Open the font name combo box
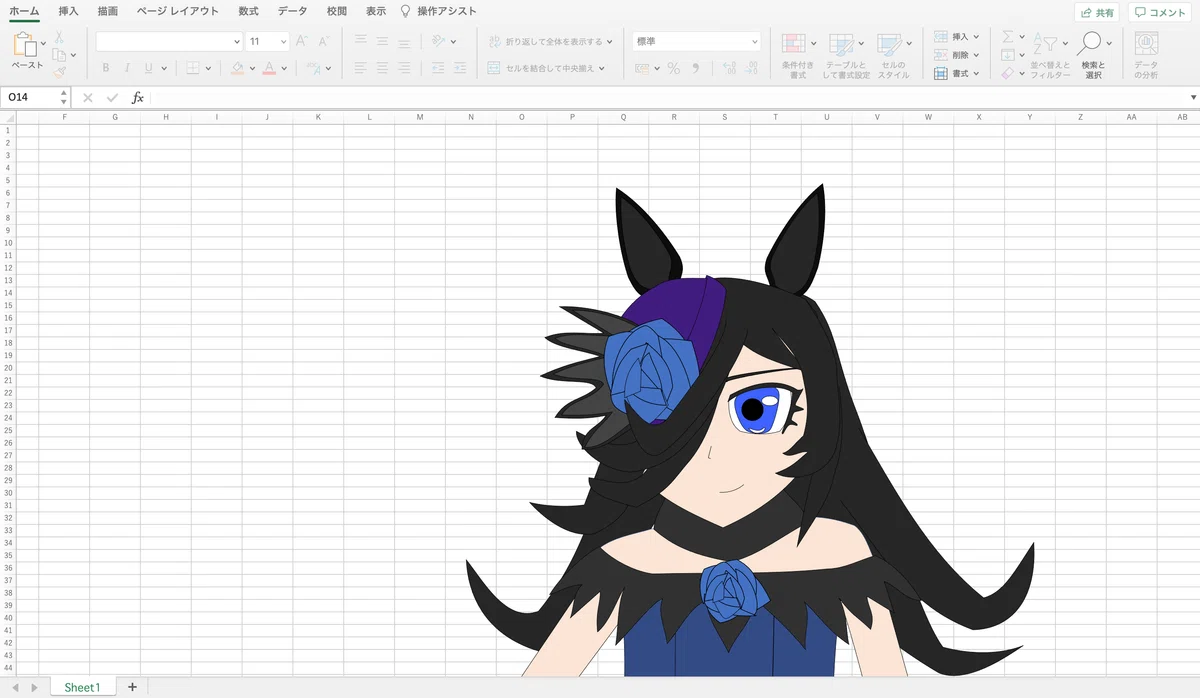 (170, 41)
